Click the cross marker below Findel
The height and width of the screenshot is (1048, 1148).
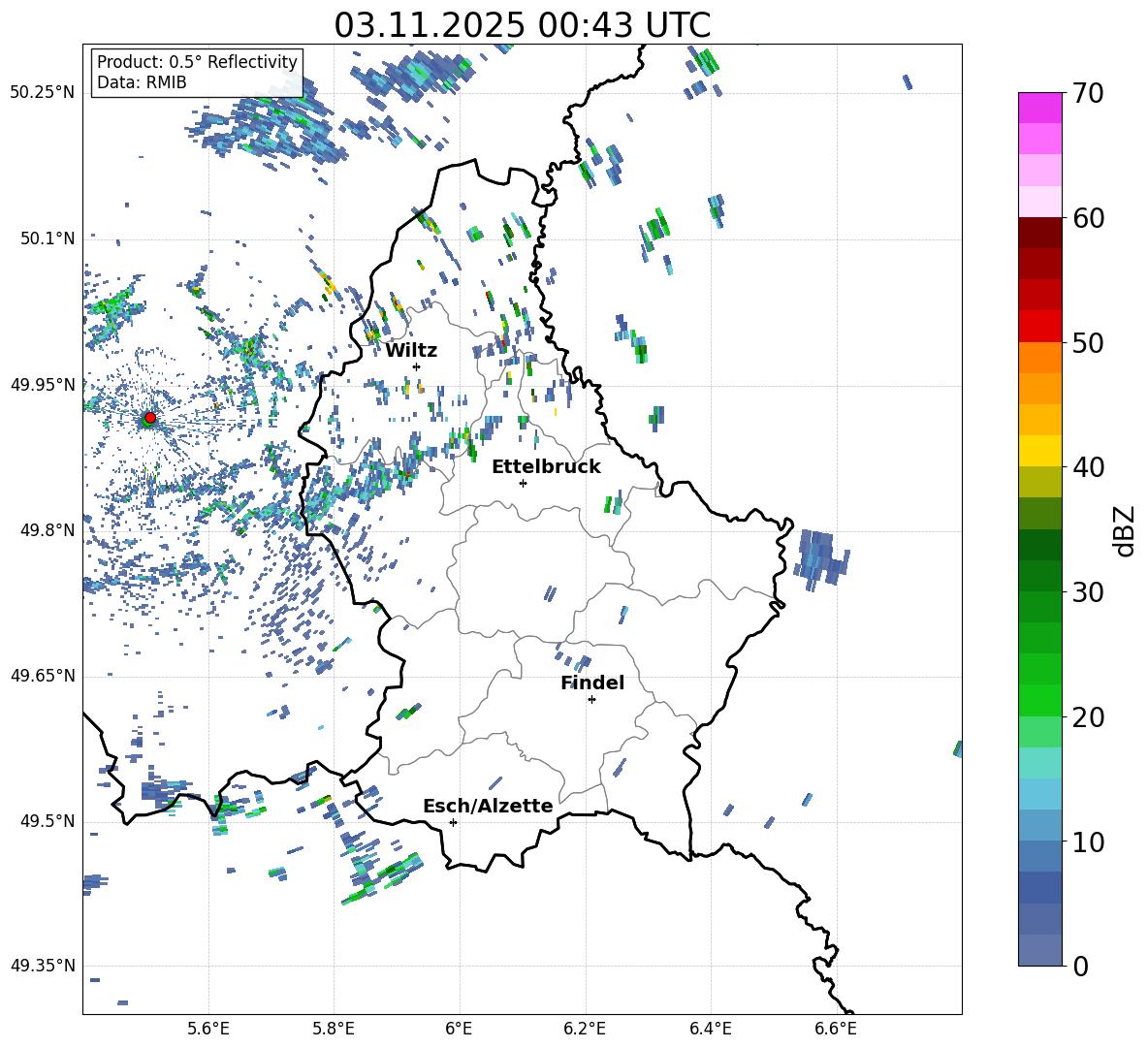coord(591,700)
